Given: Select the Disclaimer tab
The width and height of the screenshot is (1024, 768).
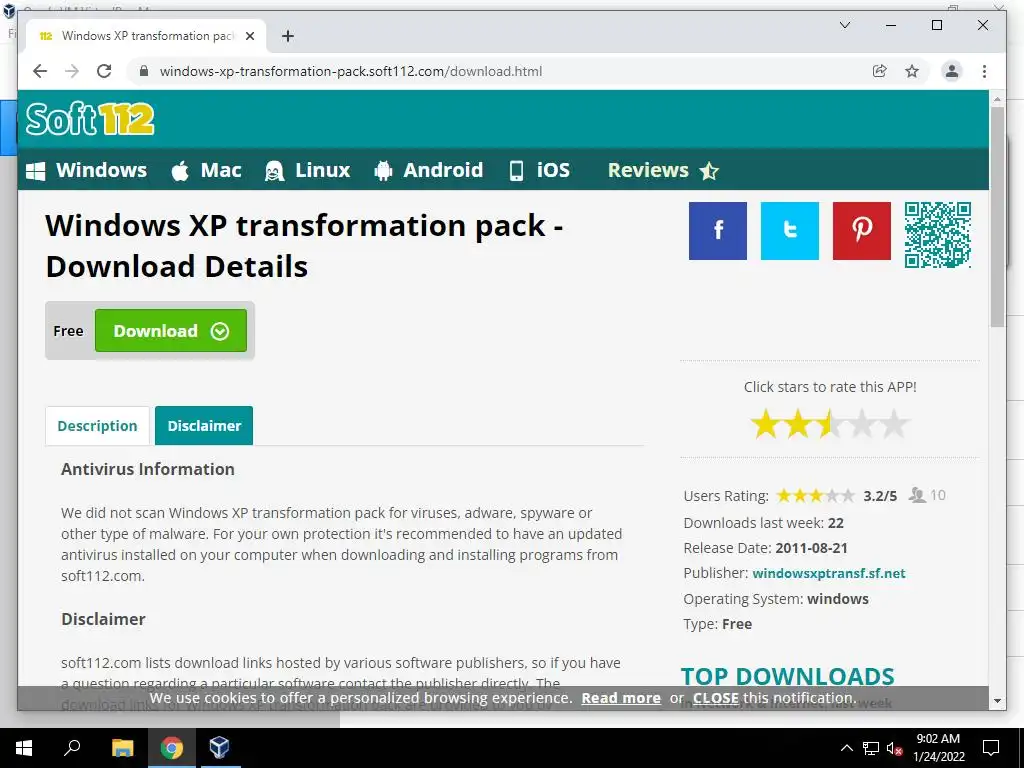Looking at the screenshot, I should [204, 426].
